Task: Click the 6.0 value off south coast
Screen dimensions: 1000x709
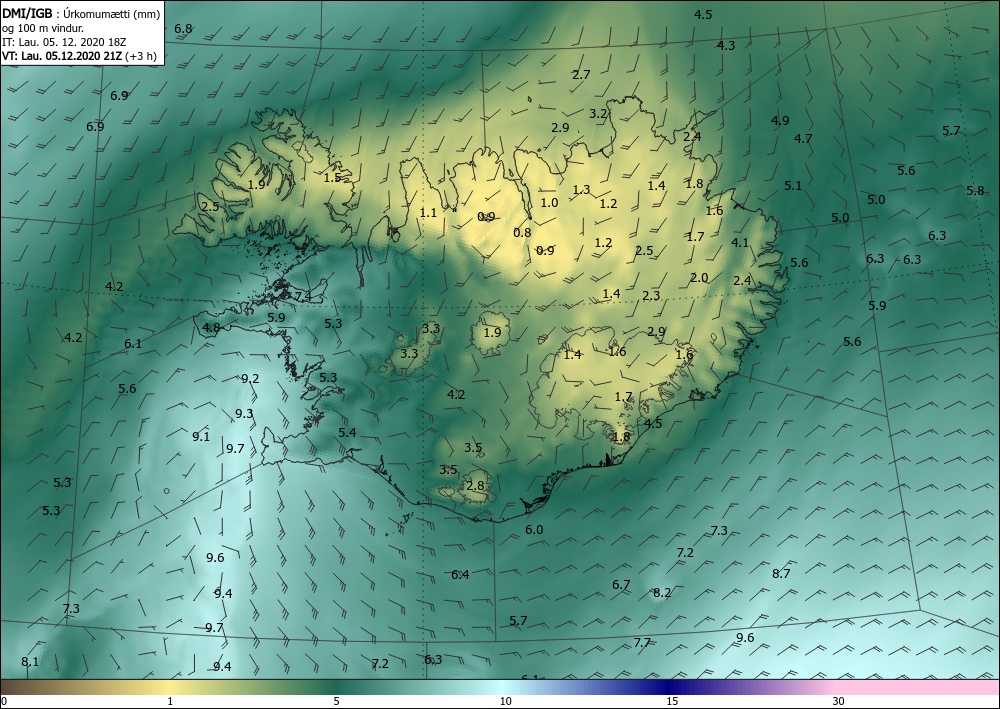Action: coord(534,530)
